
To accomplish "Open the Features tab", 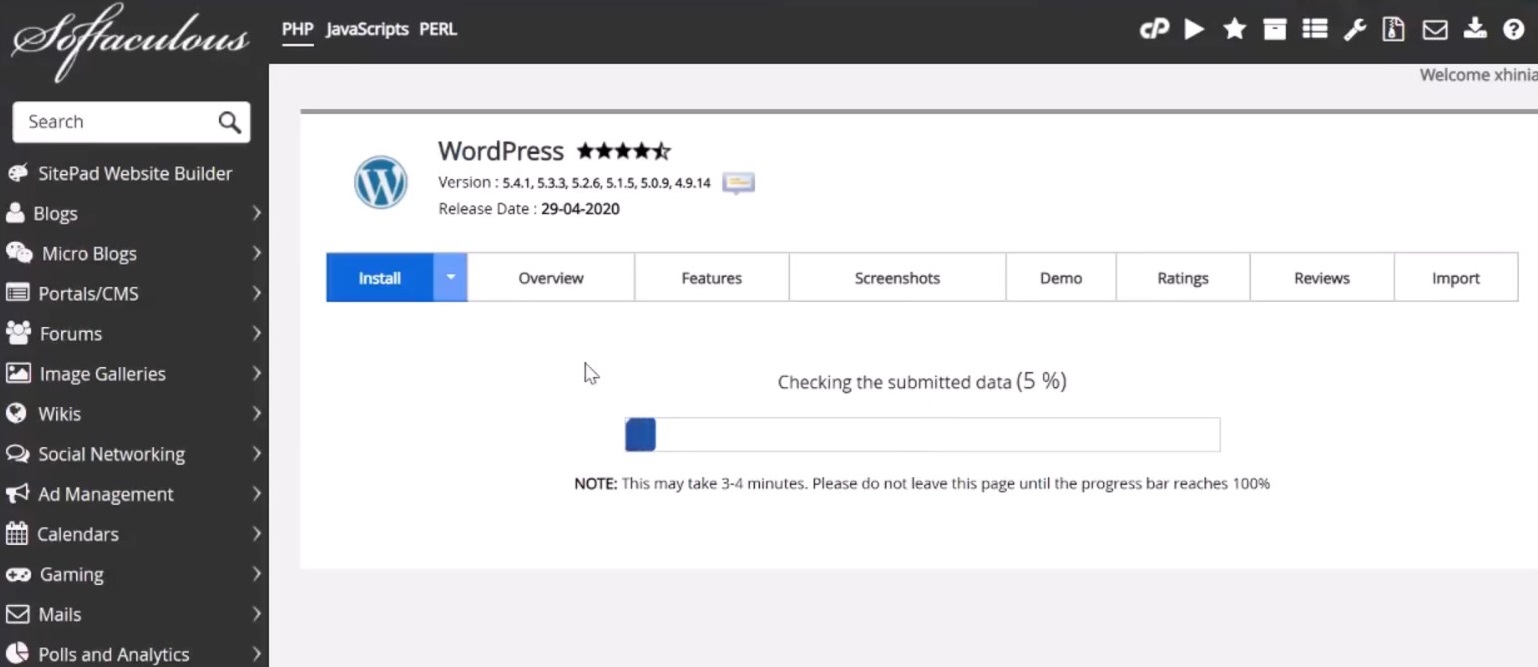I will [x=712, y=277].
